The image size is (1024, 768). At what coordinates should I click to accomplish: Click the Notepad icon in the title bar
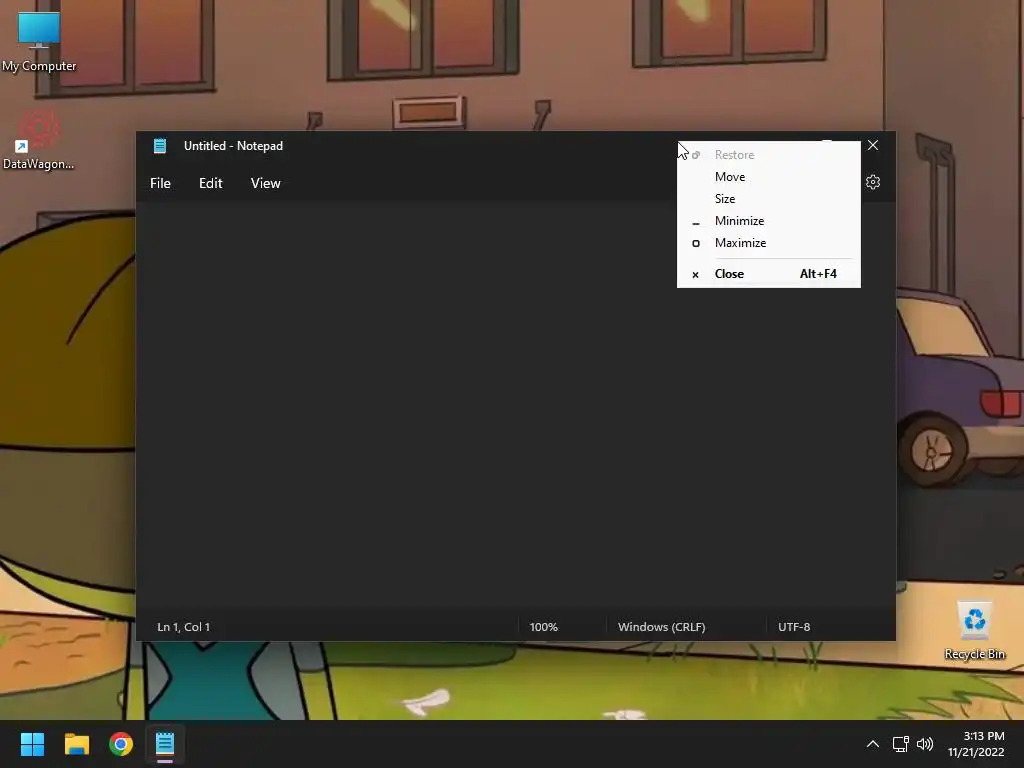coord(160,146)
